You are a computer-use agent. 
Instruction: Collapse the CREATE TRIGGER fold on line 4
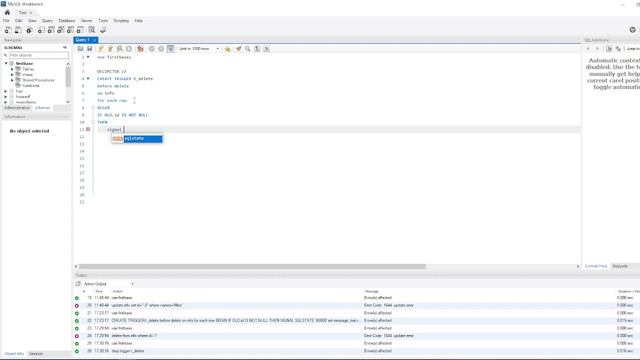pyautogui.click(x=88, y=78)
